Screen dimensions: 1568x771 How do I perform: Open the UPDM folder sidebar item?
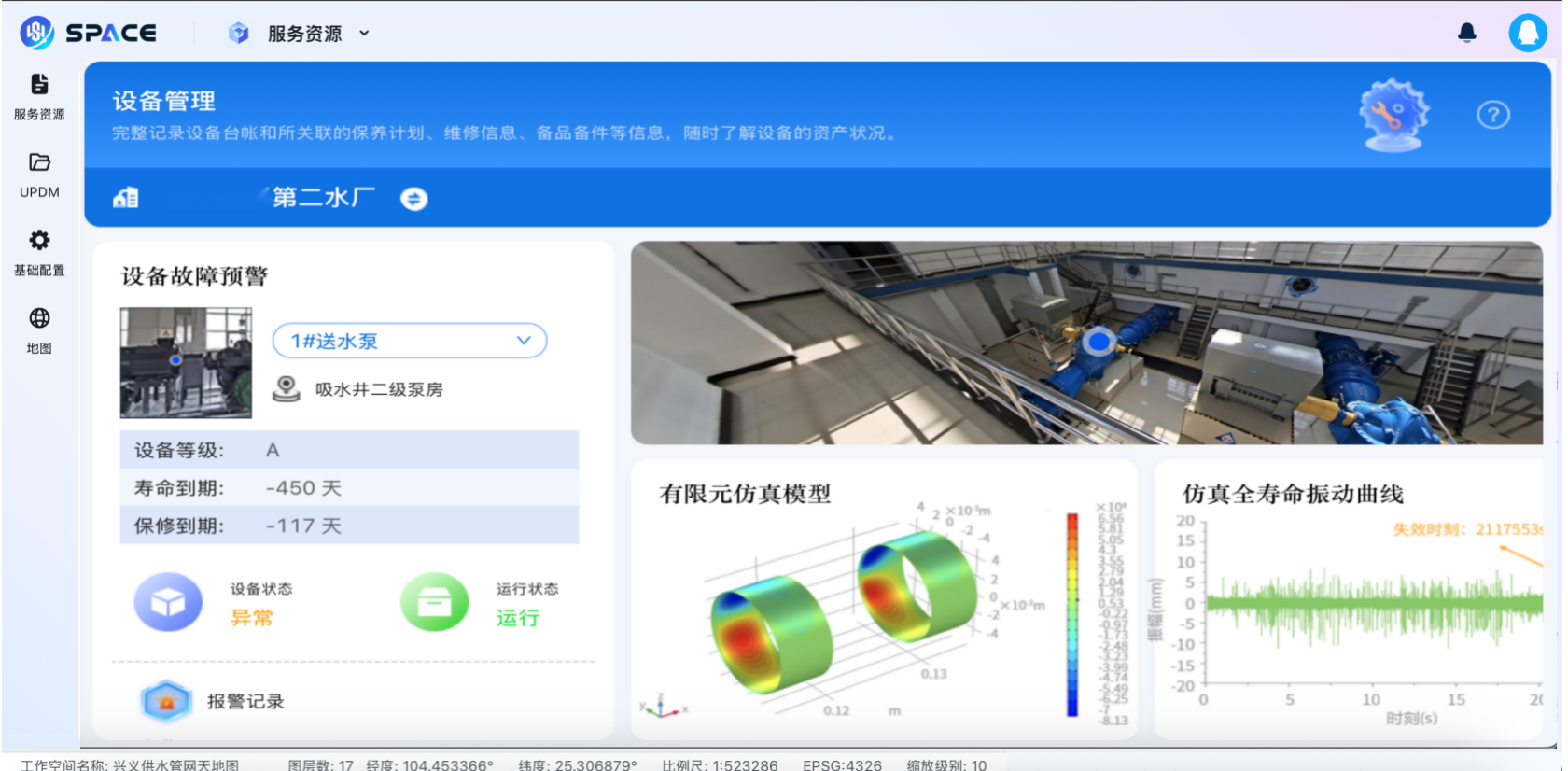(39, 175)
